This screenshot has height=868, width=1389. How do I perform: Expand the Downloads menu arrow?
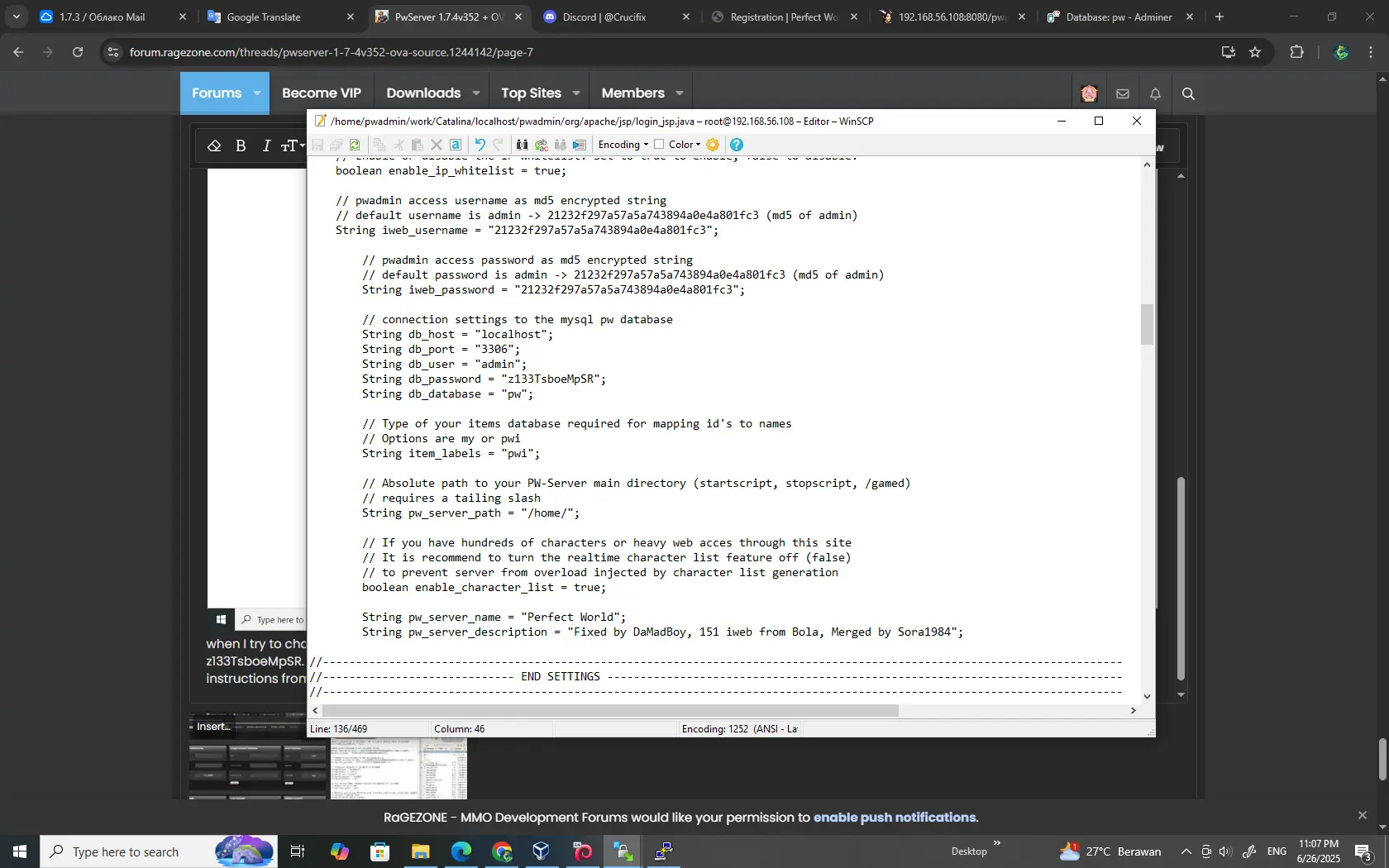point(476,93)
